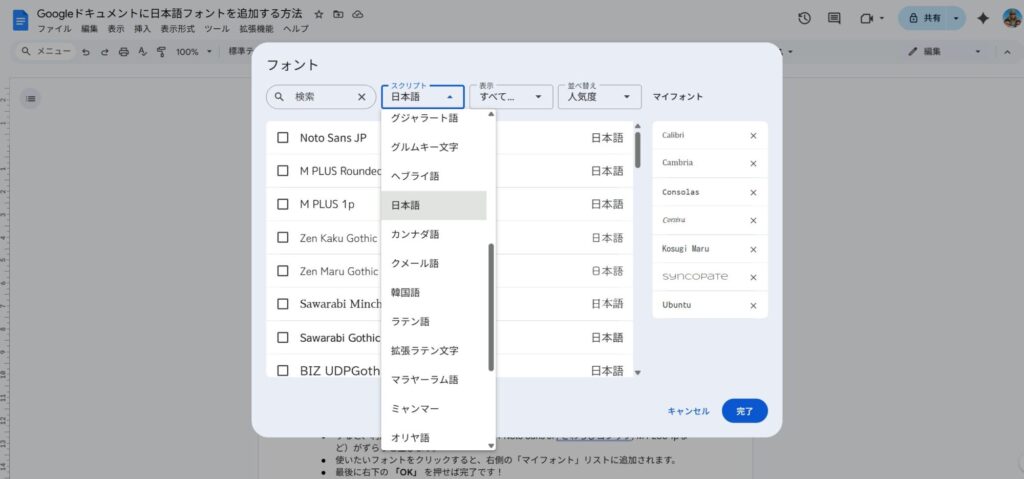1024x479 pixels.
Task: Clear the font search field
Action: (362, 97)
